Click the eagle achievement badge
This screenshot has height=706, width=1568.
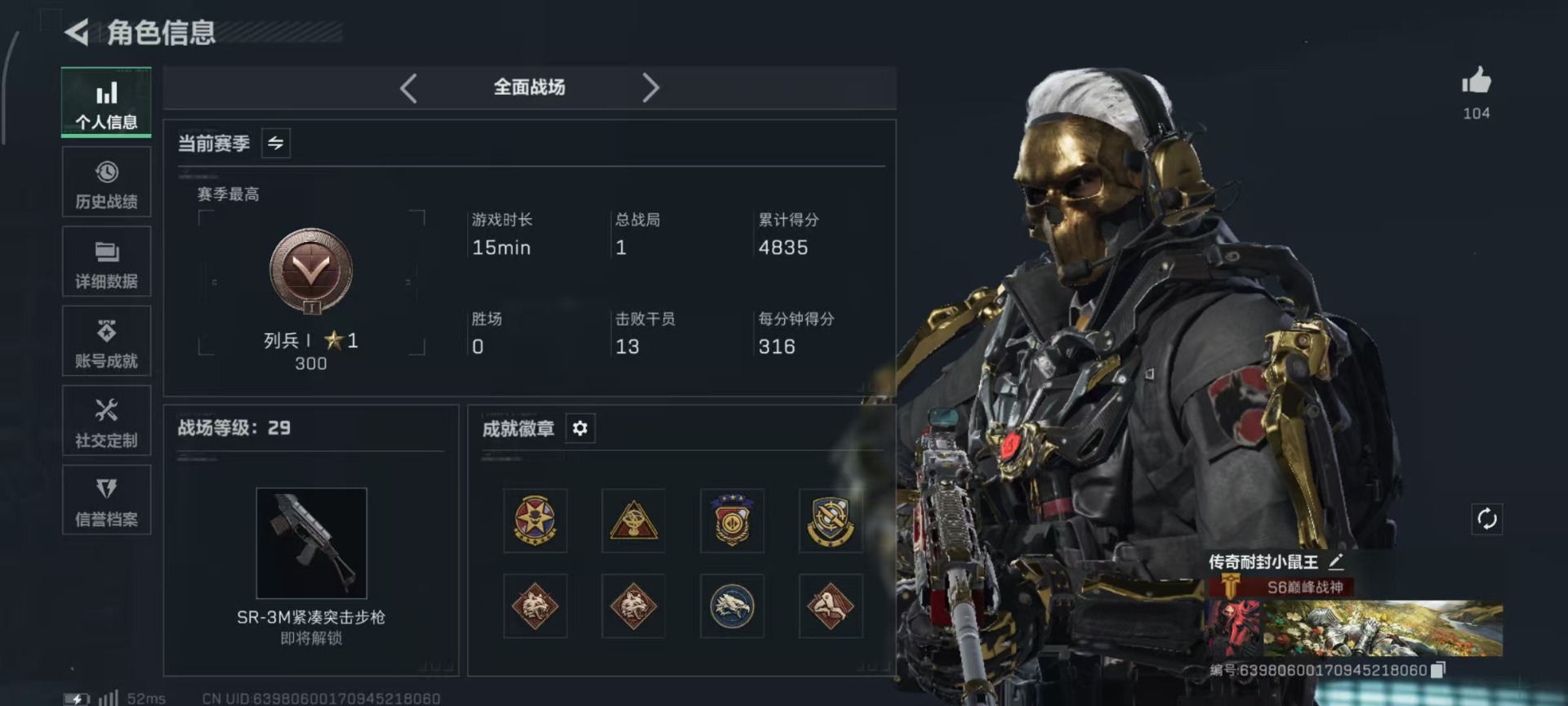pos(732,605)
